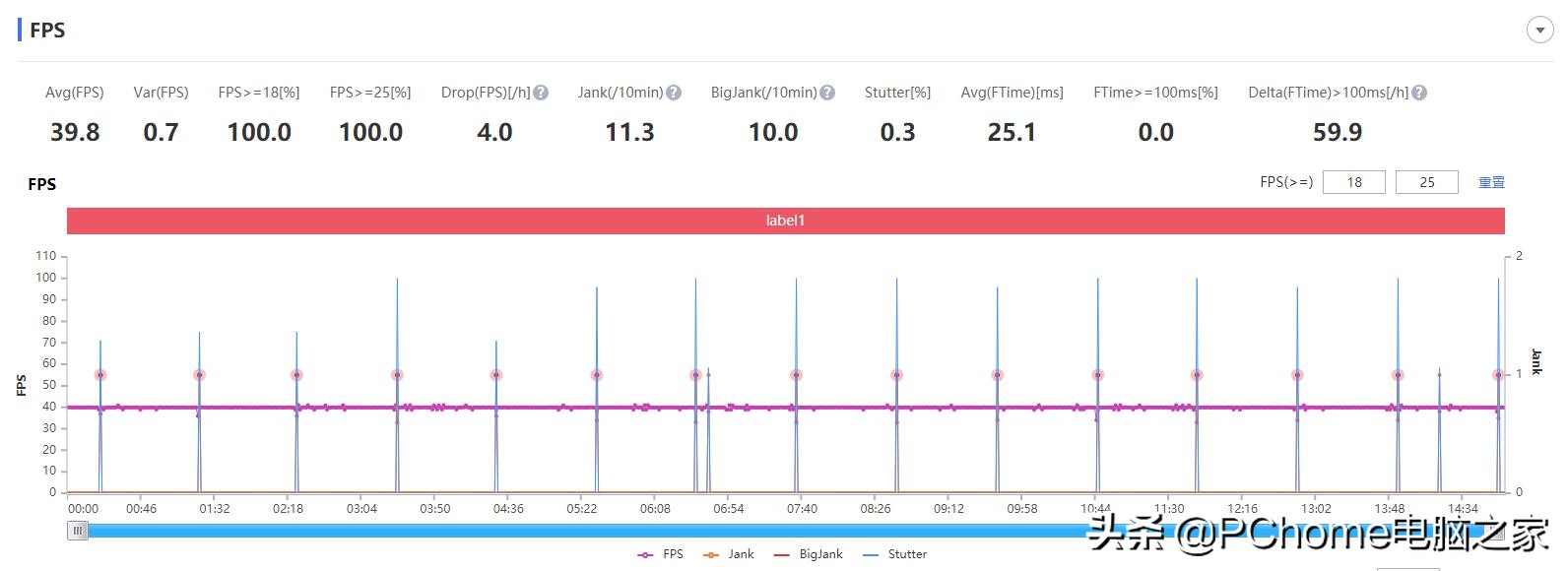Click the jank marker at the 03:27 spike
Image resolution: width=1568 pixels, height=571 pixels.
[x=397, y=375]
